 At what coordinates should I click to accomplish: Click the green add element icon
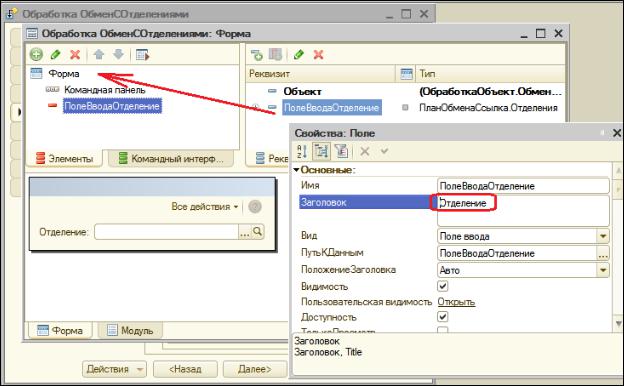pos(36,54)
